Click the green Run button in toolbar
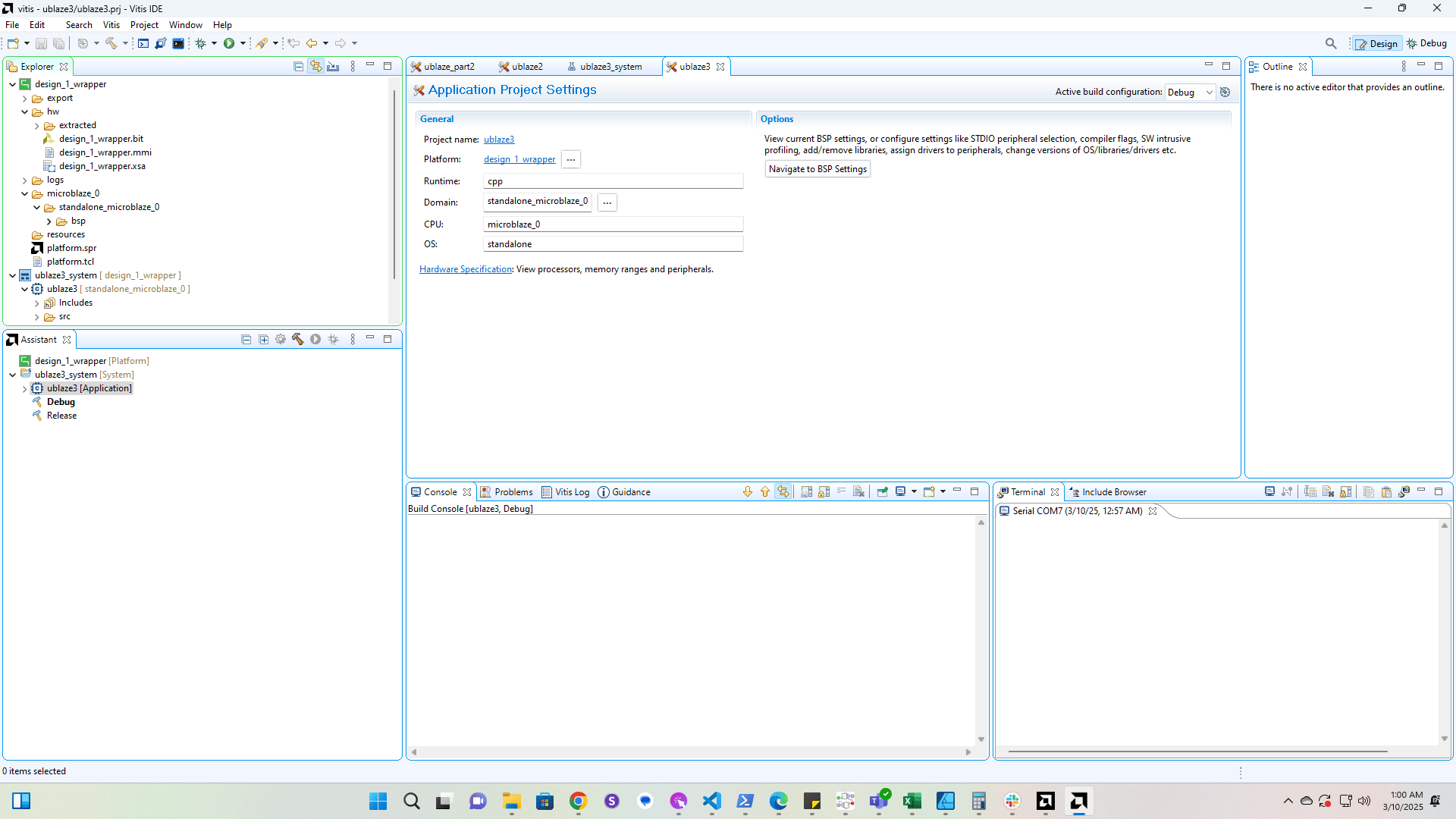The width and height of the screenshot is (1456, 819). 229,43
